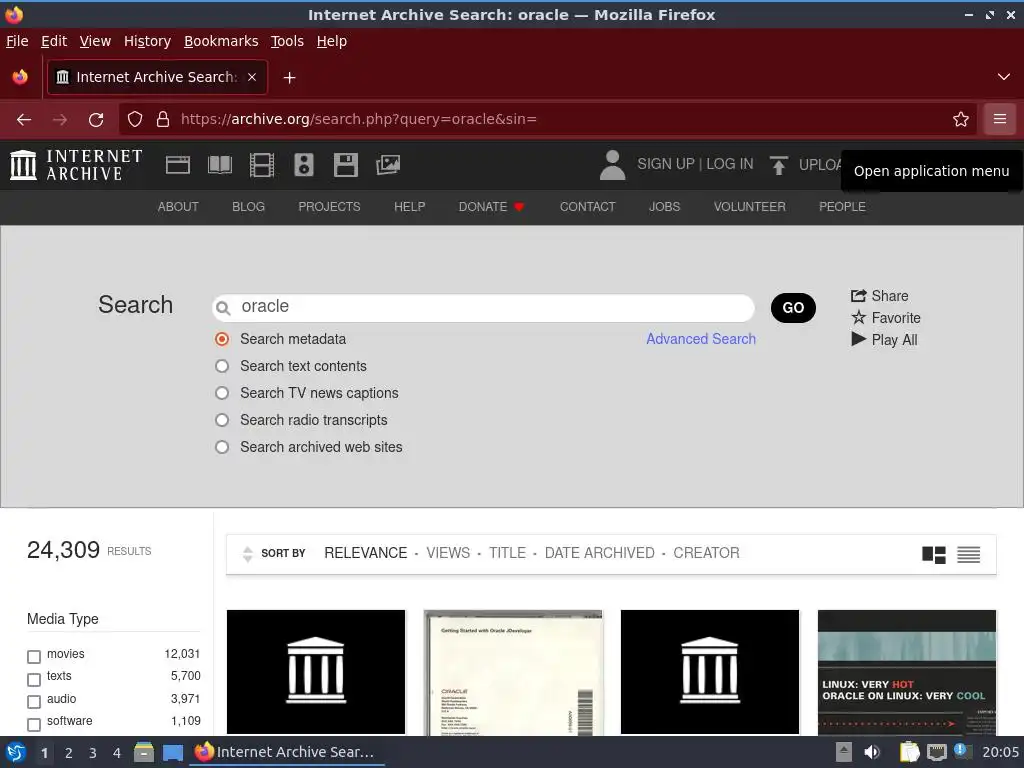This screenshot has width=1024, height=768.
Task: Open the Edit menu
Action: coord(54,41)
